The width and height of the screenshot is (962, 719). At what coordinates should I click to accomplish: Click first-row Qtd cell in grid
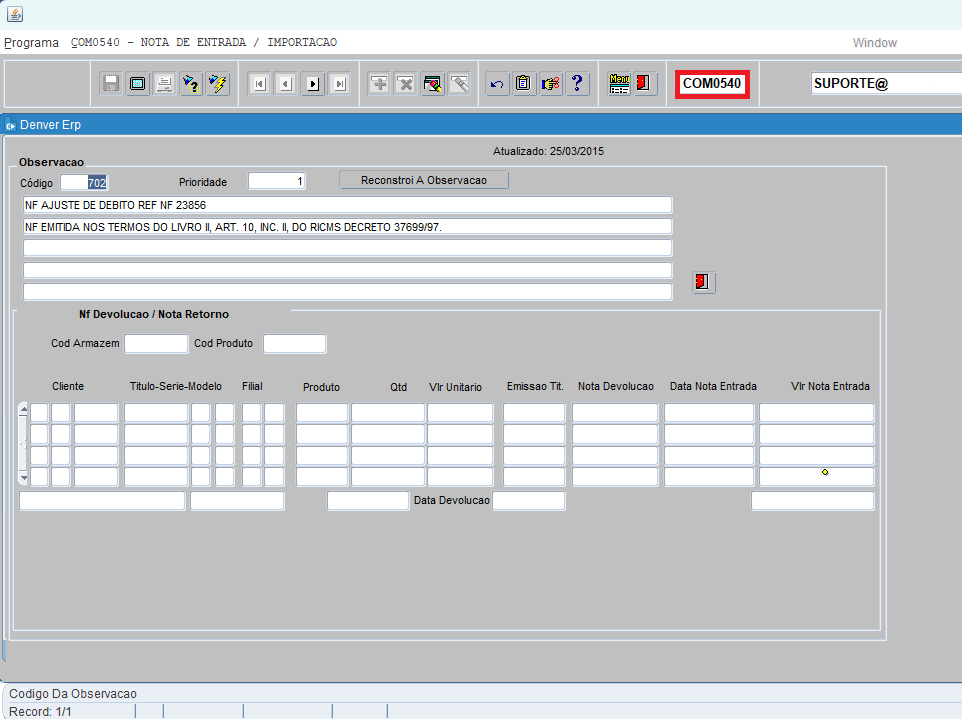pyautogui.click(x=388, y=413)
